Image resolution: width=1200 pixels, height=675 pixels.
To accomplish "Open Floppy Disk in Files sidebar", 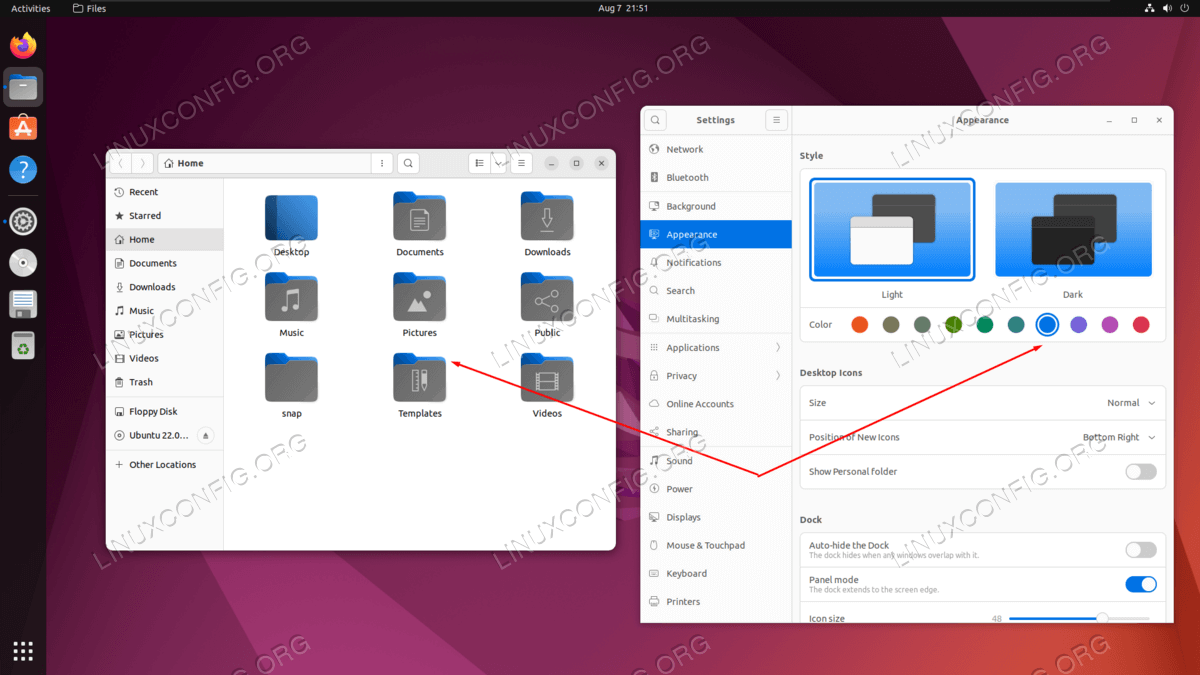I will coord(164,412).
